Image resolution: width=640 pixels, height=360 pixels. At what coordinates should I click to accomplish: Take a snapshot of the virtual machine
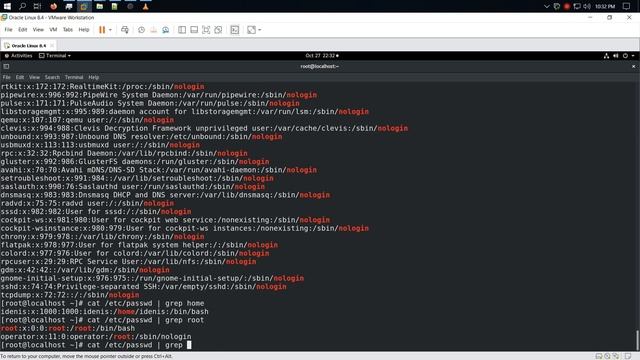point(141,30)
